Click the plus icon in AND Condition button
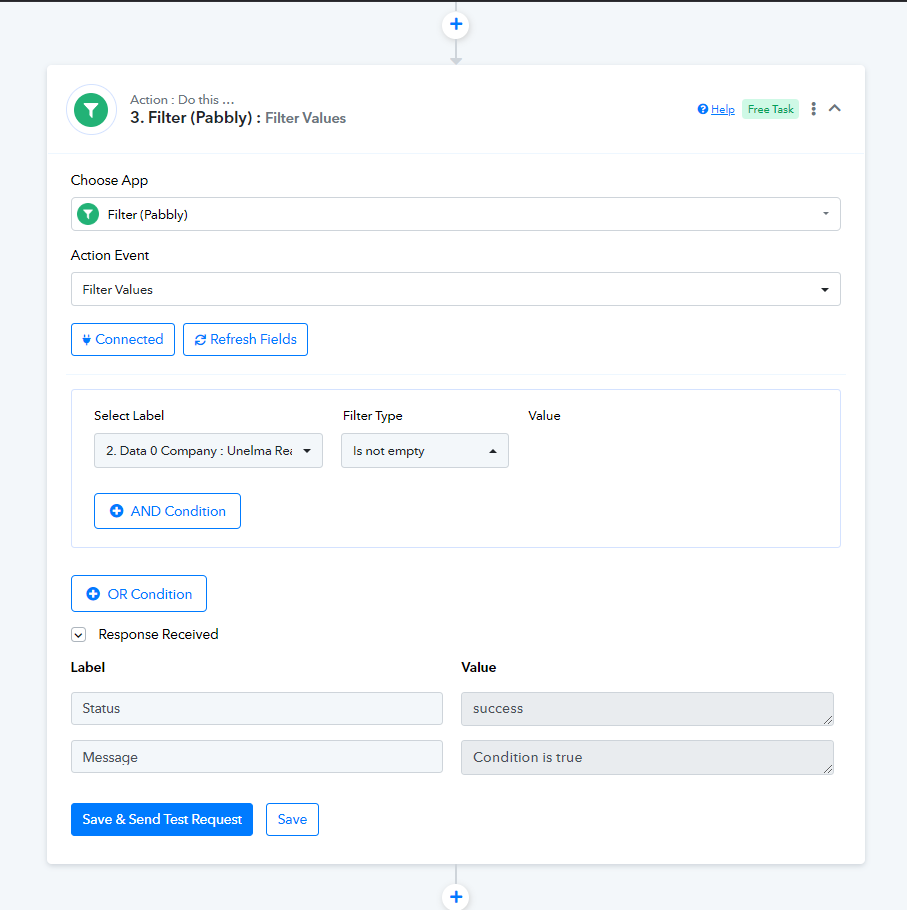Image resolution: width=907 pixels, height=910 pixels. click(117, 511)
